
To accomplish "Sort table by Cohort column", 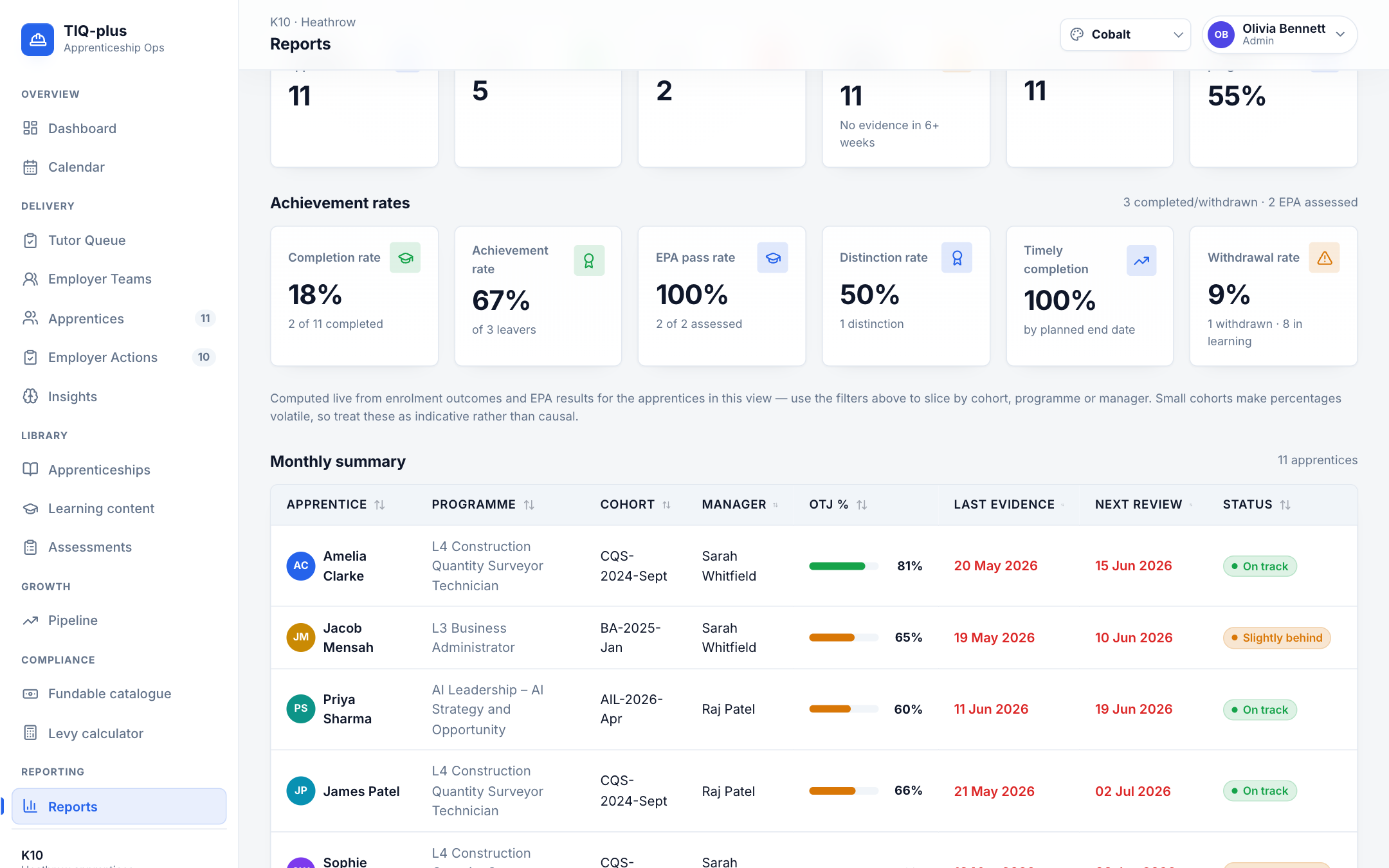I will [635, 505].
